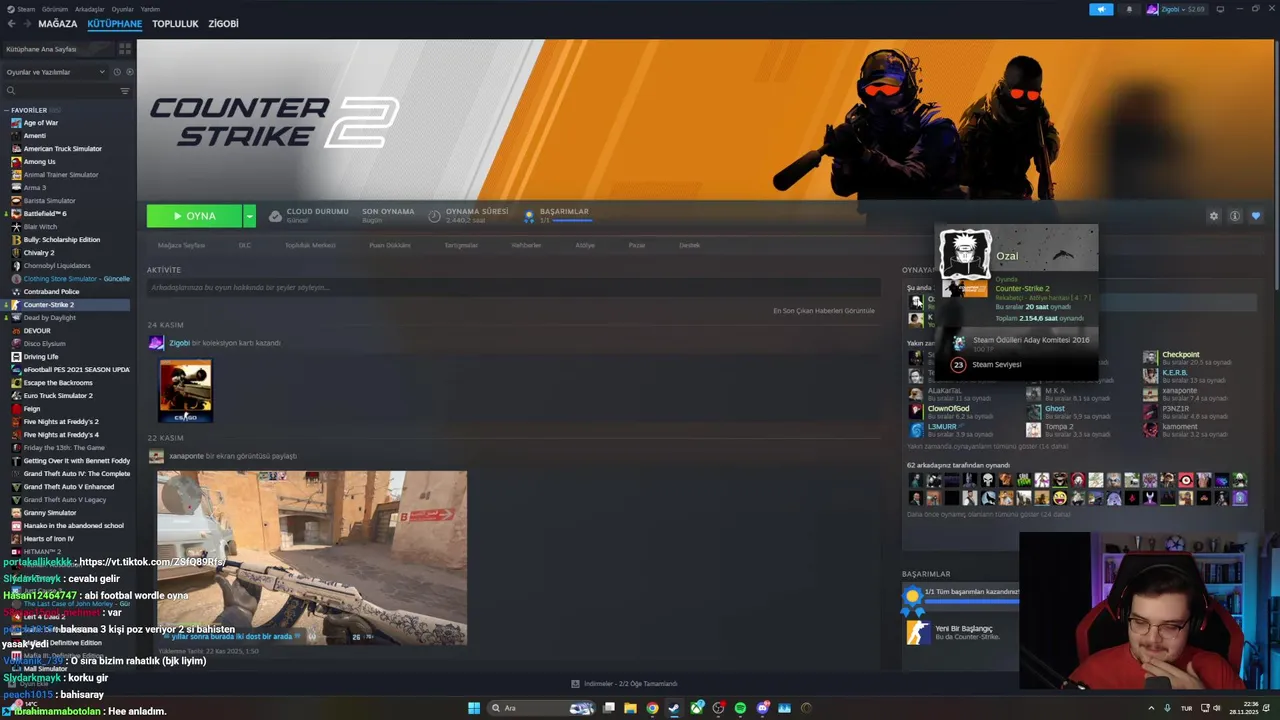
Task: Open the Puan Dükkânı link
Action: point(390,245)
